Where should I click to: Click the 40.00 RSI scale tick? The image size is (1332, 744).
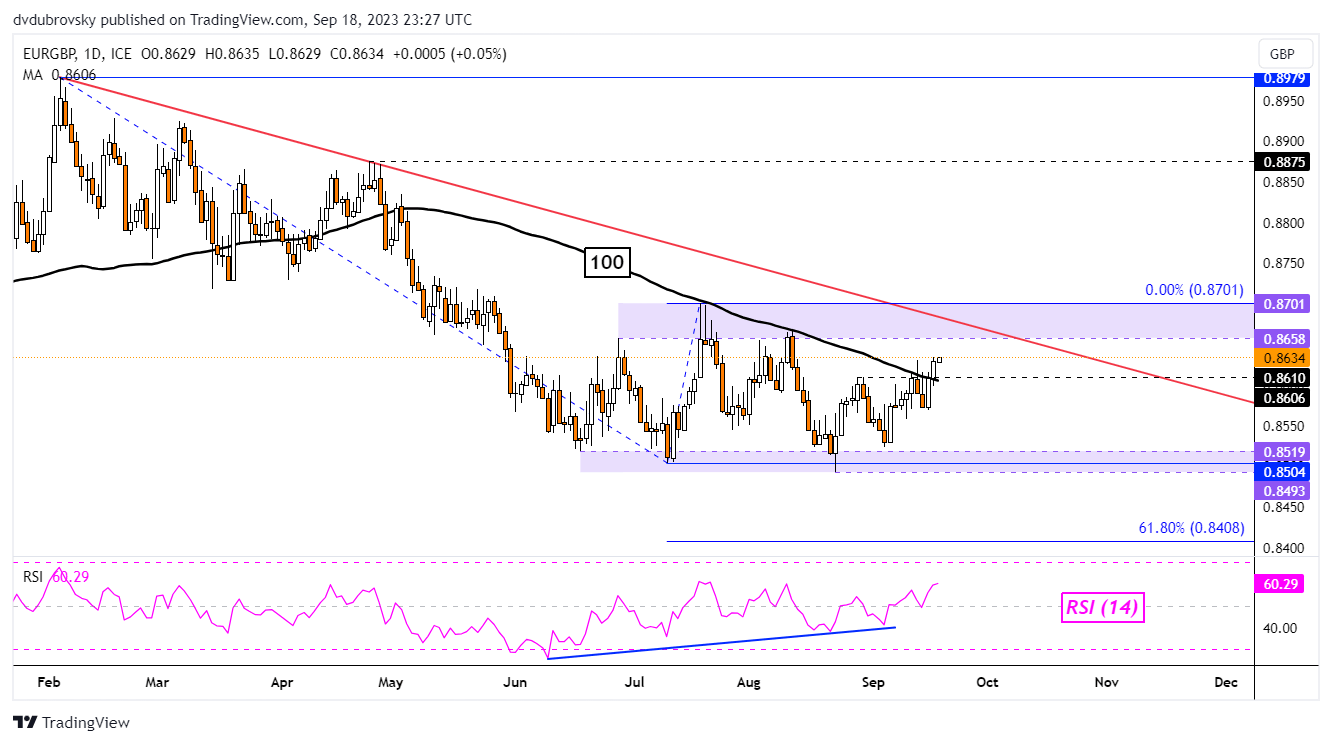click(1281, 628)
